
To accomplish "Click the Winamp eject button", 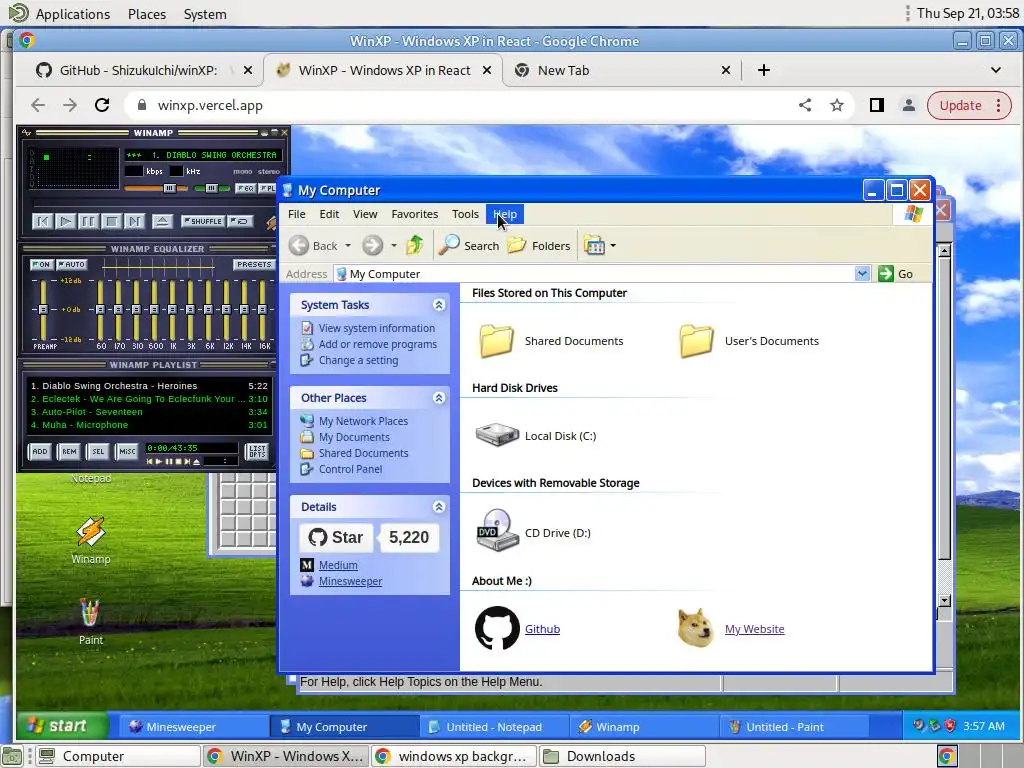I will tap(162, 221).
